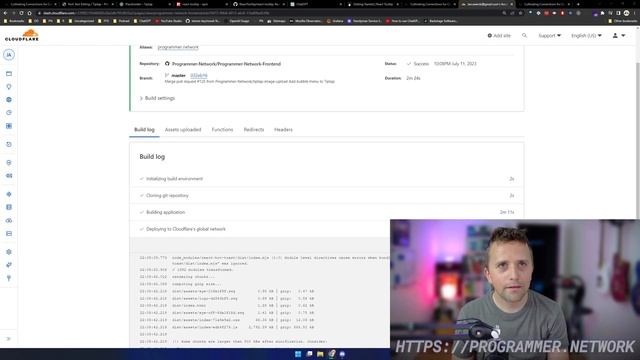Image resolution: width=640 pixels, height=360 pixels.
Task: Select the Build log tab
Action: 144,130
